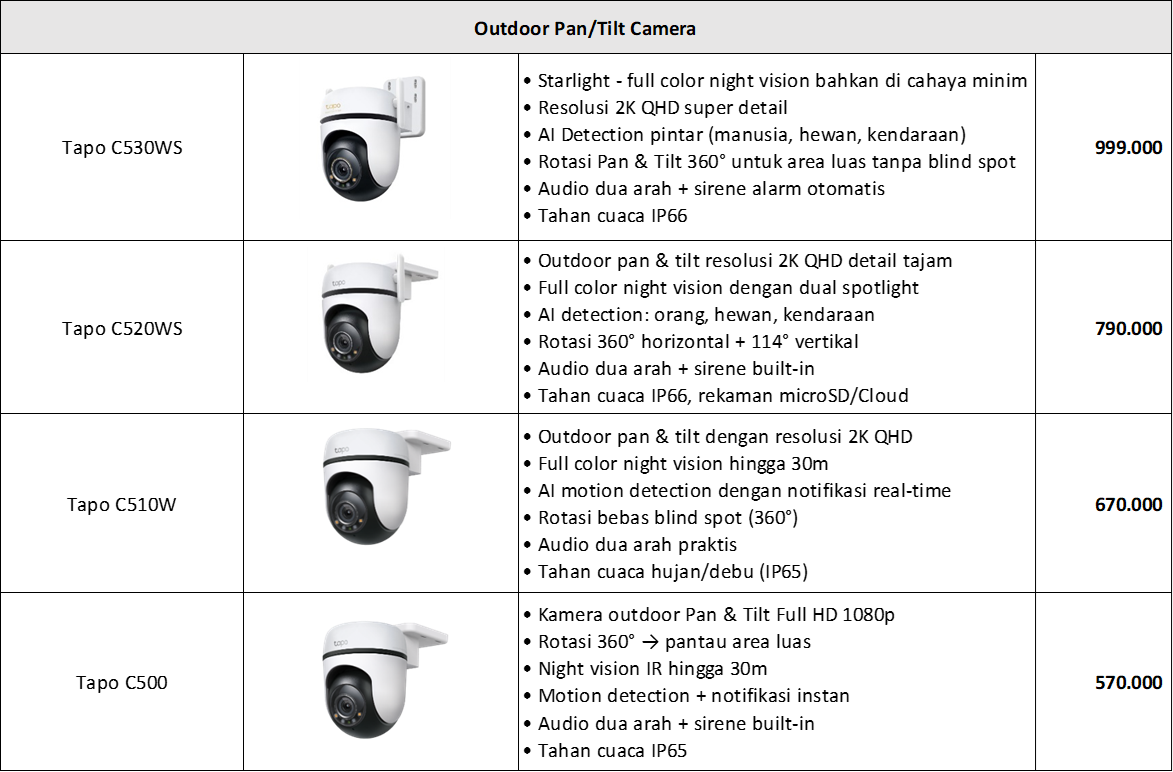Select the Outdoor Pan/Tilt Camera header
The width and height of the screenshot is (1173, 772).
coord(586,28)
